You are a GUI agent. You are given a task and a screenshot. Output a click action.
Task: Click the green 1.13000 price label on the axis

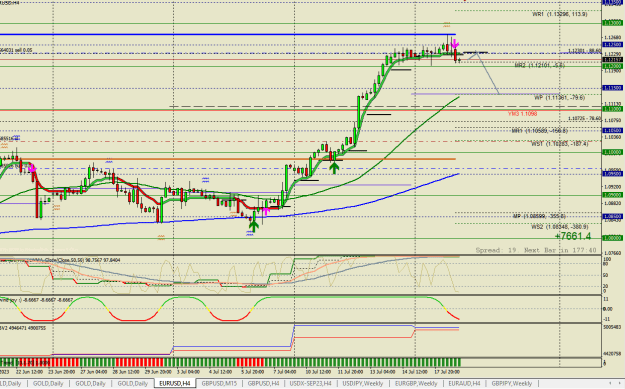[x=612, y=23]
